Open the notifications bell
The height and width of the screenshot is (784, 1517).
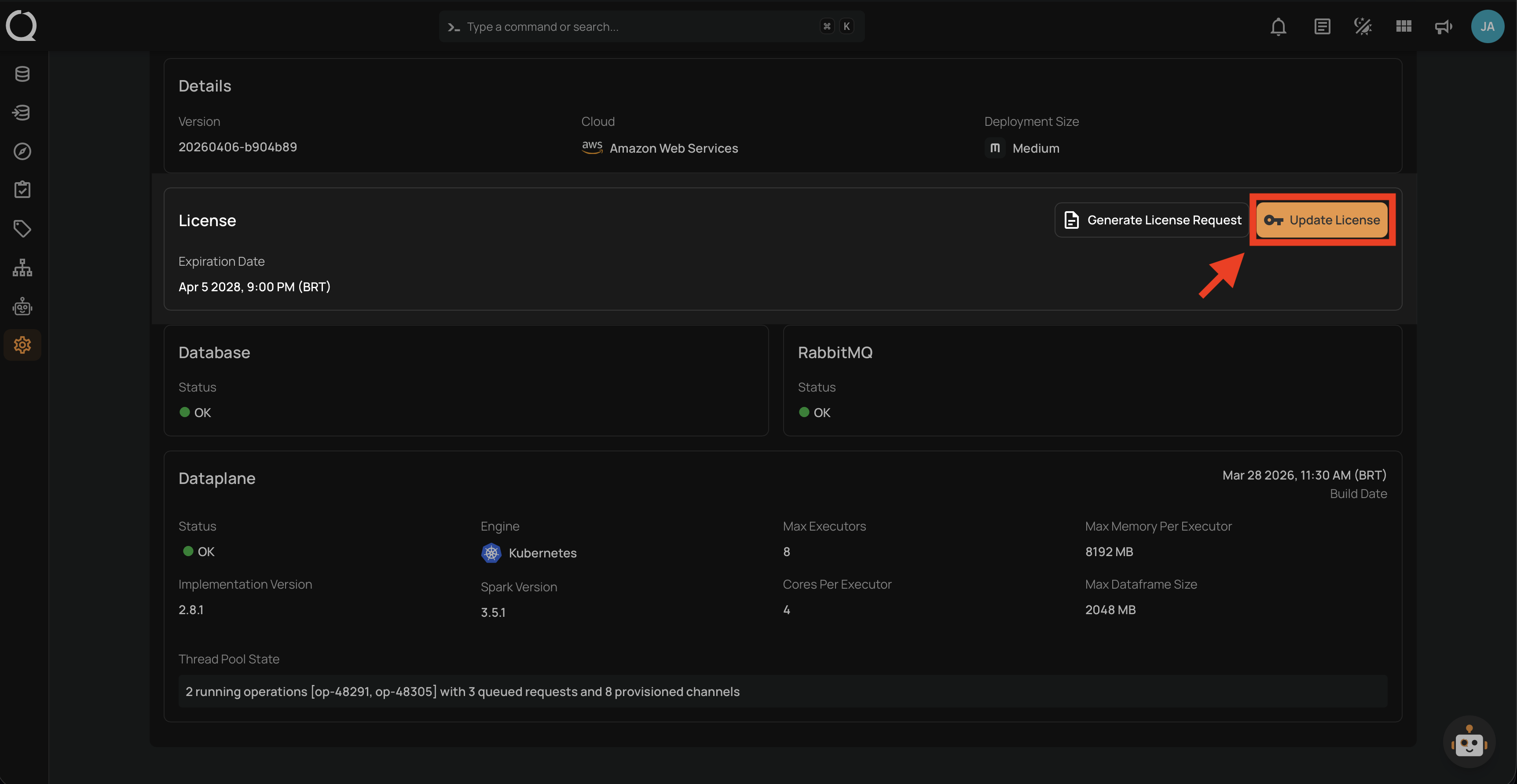click(x=1278, y=26)
